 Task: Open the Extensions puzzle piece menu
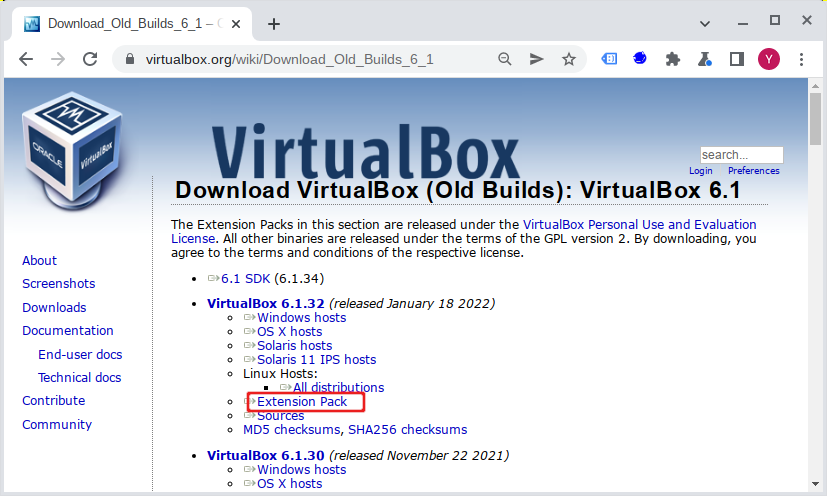pyautogui.click(x=672, y=59)
